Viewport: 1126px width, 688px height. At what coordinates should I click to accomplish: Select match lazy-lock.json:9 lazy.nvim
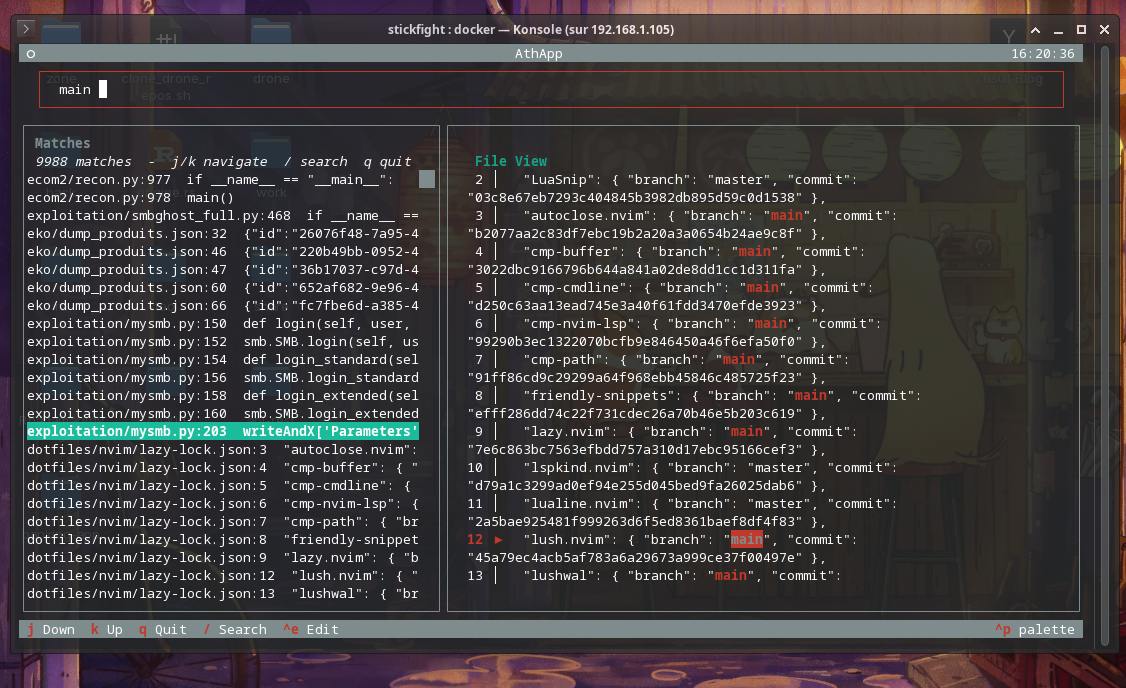pyautogui.click(x=223, y=557)
